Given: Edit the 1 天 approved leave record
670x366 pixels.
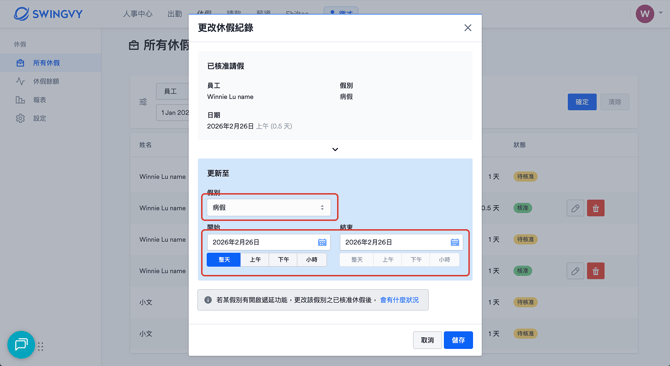Looking at the screenshot, I should pyautogui.click(x=575, y=271).
